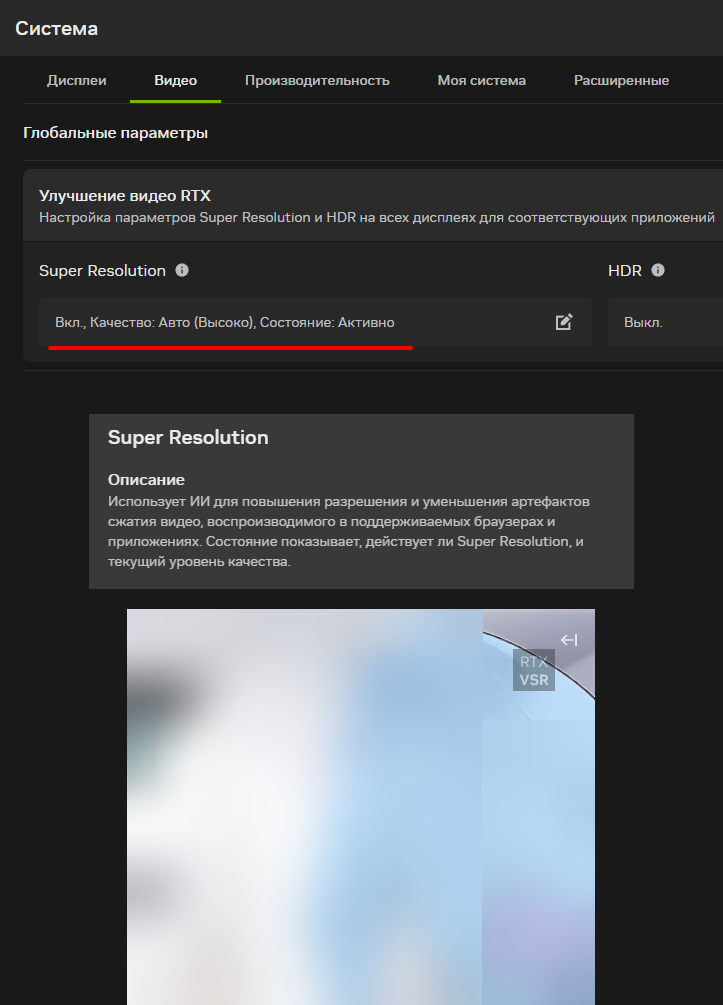723x1005 pixels.
Task: Click the RTX VSR badge on the preview
Action: 534,670
